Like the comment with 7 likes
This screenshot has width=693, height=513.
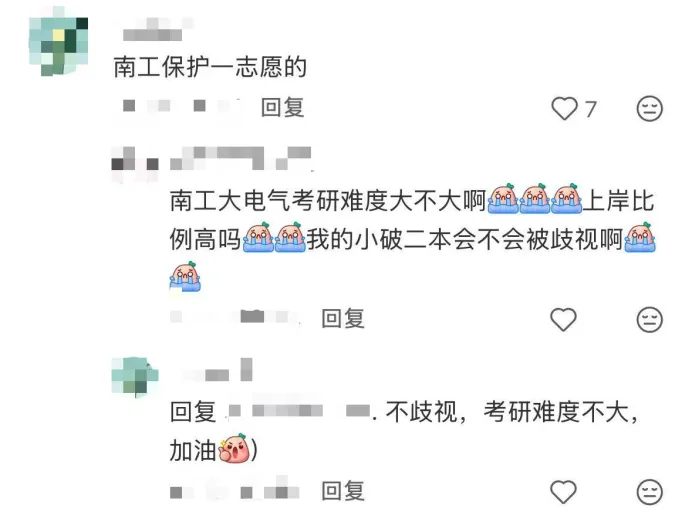[564, 108]
